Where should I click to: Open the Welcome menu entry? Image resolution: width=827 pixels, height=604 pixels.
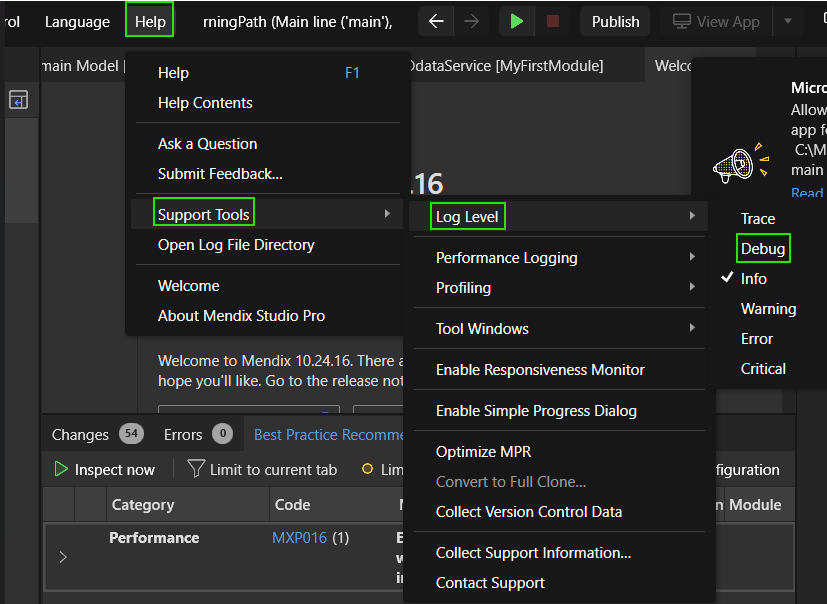coord(188,286)
